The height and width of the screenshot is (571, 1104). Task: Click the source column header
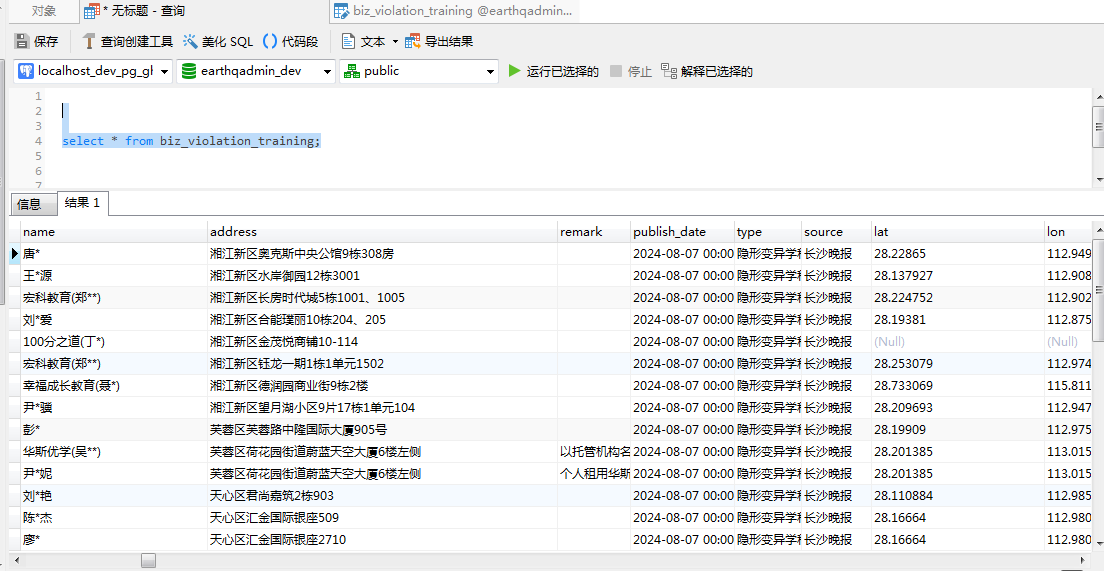(836, 232)
